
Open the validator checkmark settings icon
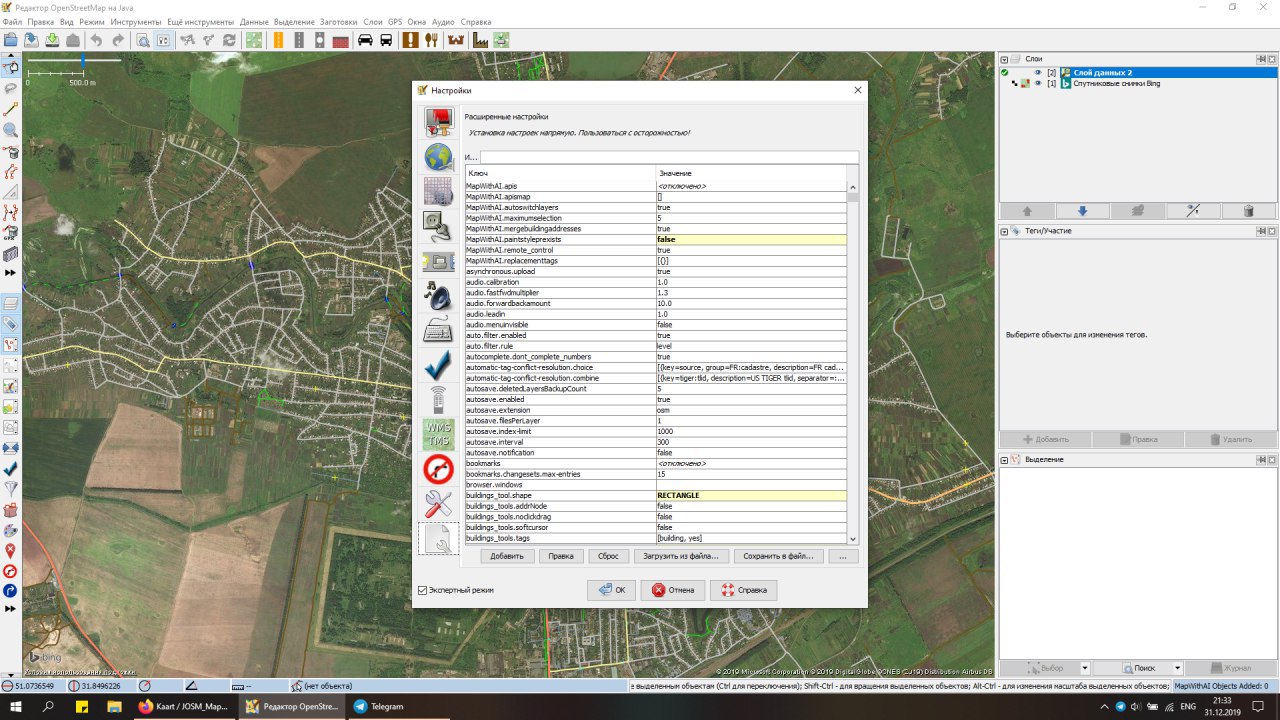click(438, 364)
